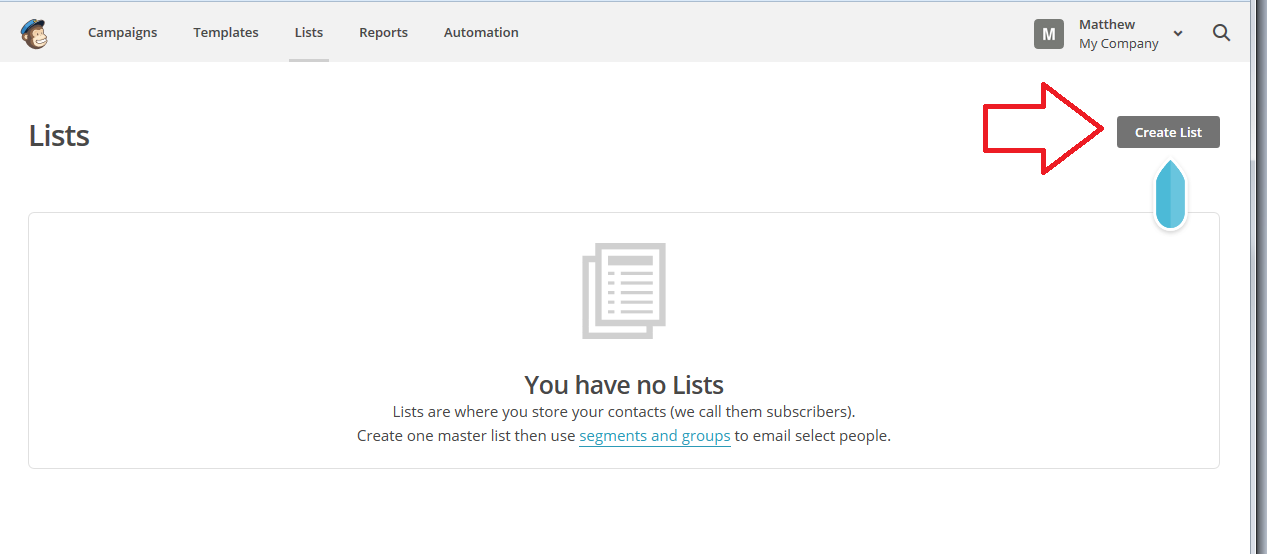Image resolution: width=1267 pixels, height=554 pixels.
Task: Go to the Campaigns menu item
Action: 122,33
